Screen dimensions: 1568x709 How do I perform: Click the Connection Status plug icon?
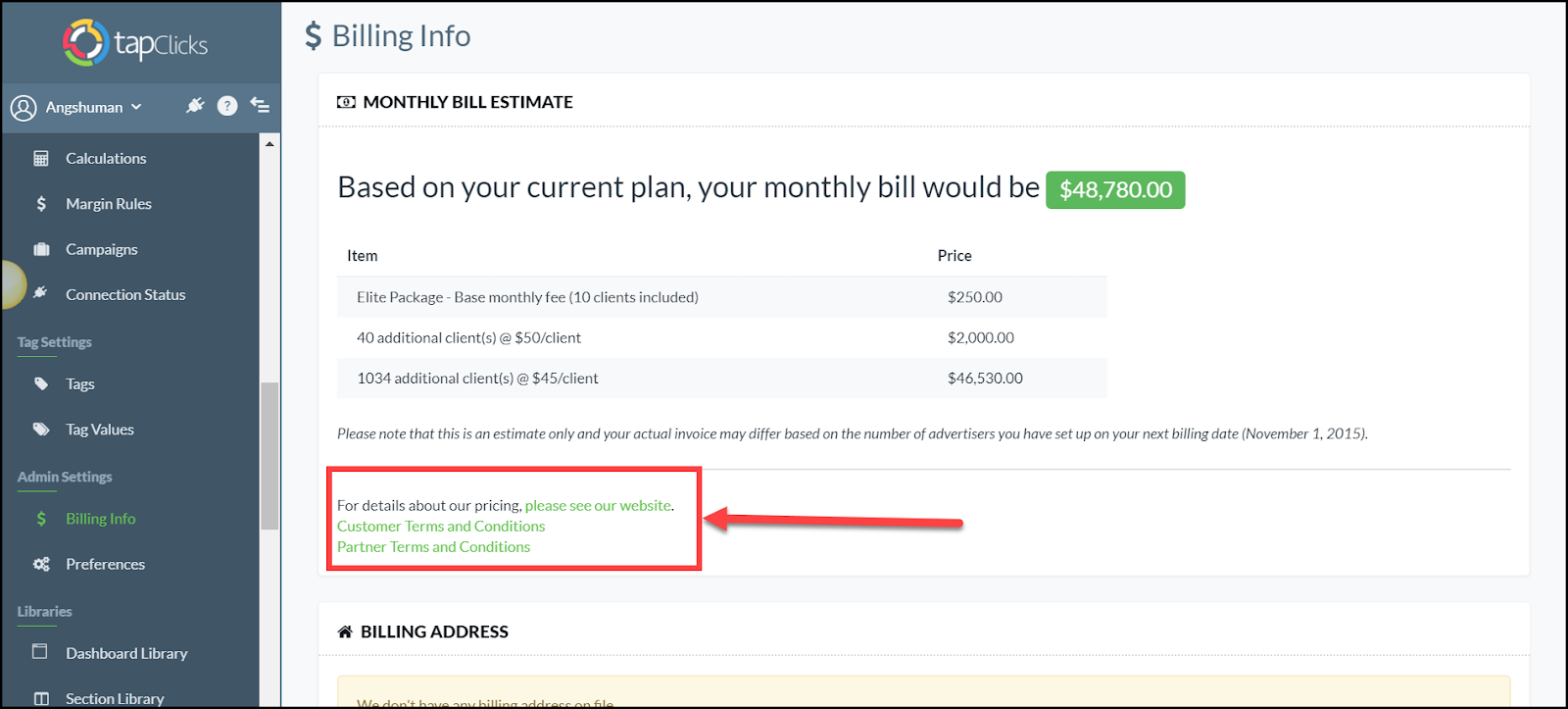click(40, 293)
